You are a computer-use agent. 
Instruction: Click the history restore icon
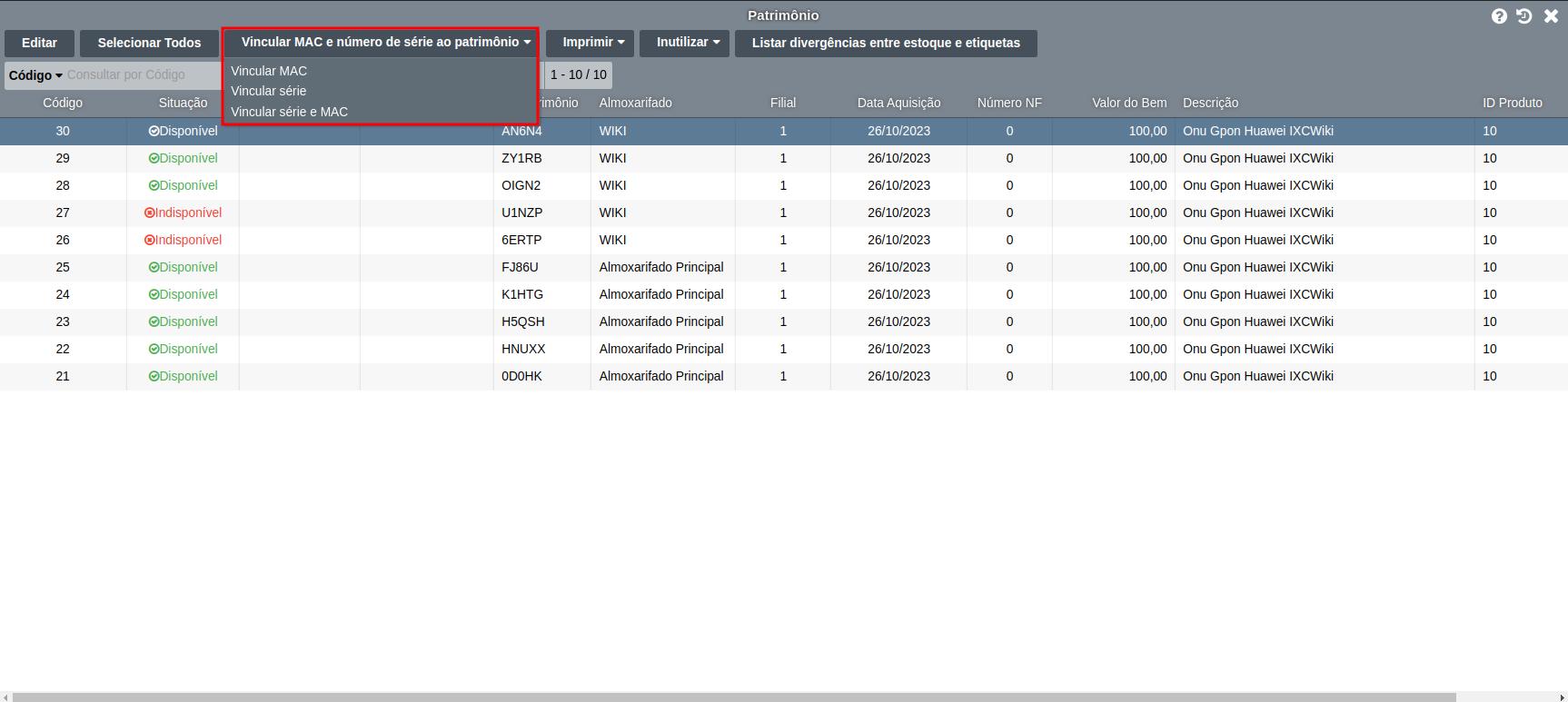pyautogui.click(x=1524, y=16)
